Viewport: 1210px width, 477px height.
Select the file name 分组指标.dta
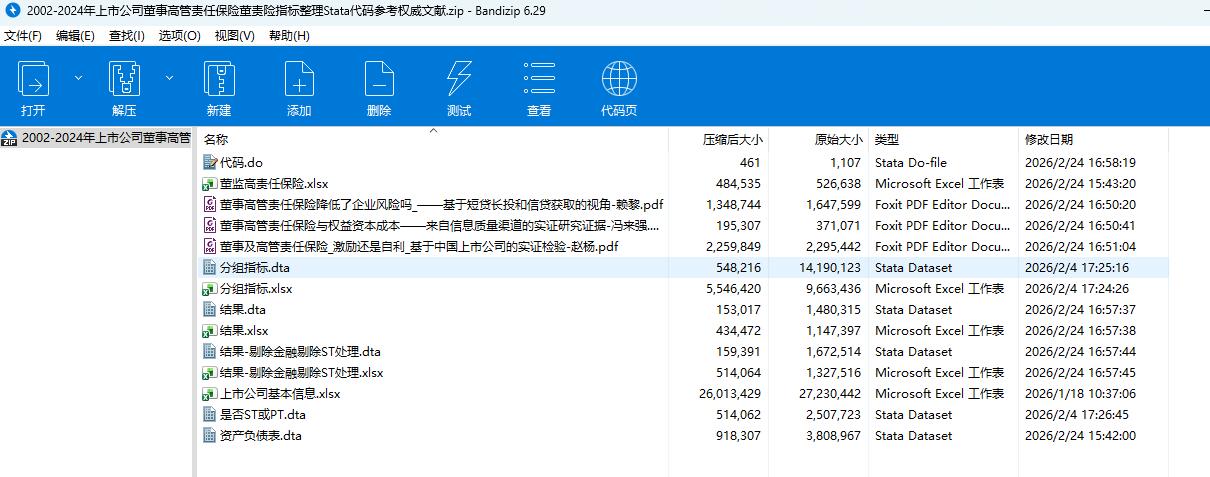pos(255,267)
